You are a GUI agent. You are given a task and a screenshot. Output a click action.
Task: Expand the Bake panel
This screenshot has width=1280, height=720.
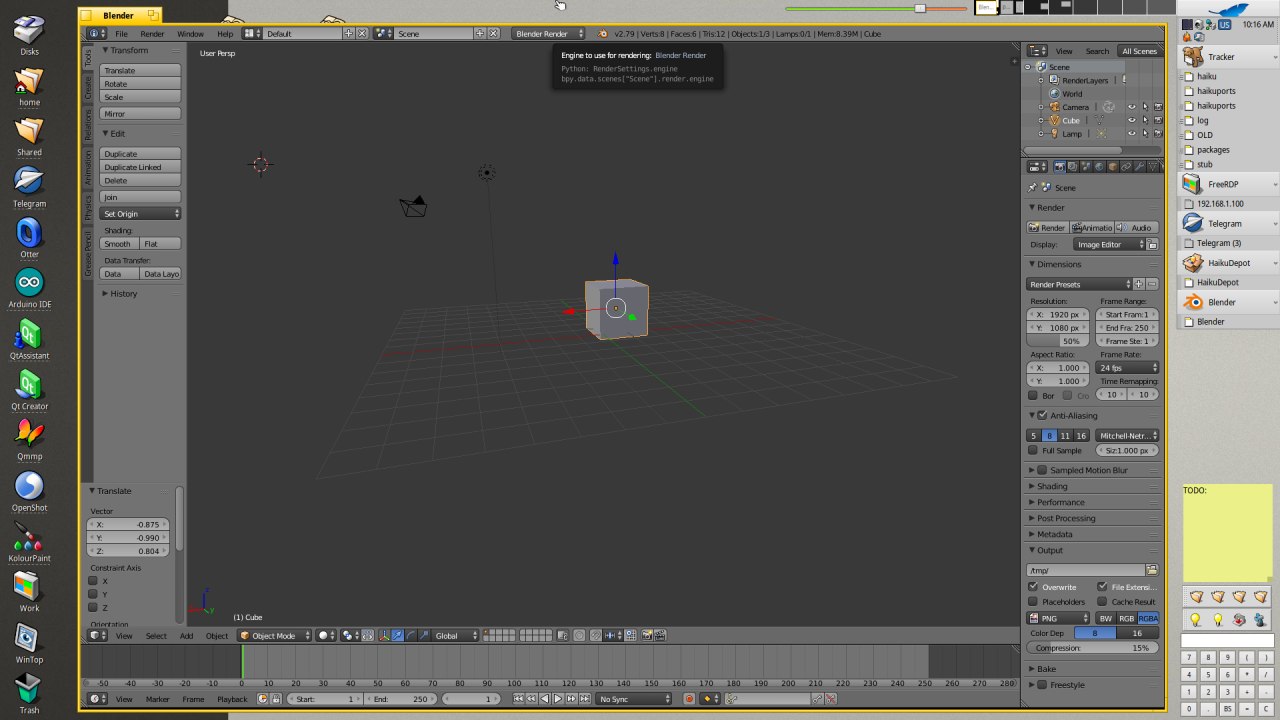coord(1046,669)
